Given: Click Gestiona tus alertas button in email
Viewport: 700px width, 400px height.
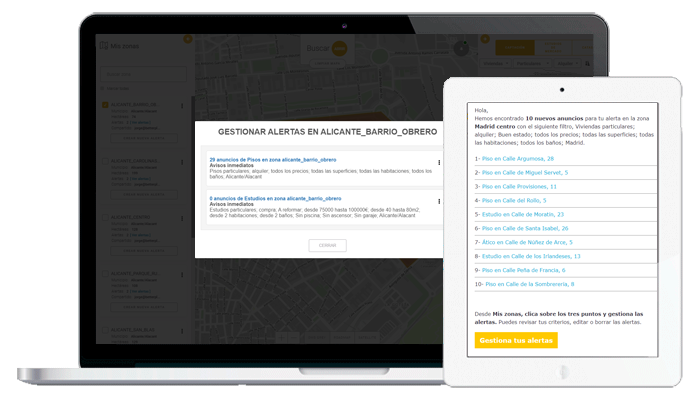Looking at the screenshot, I should (516, 340).
